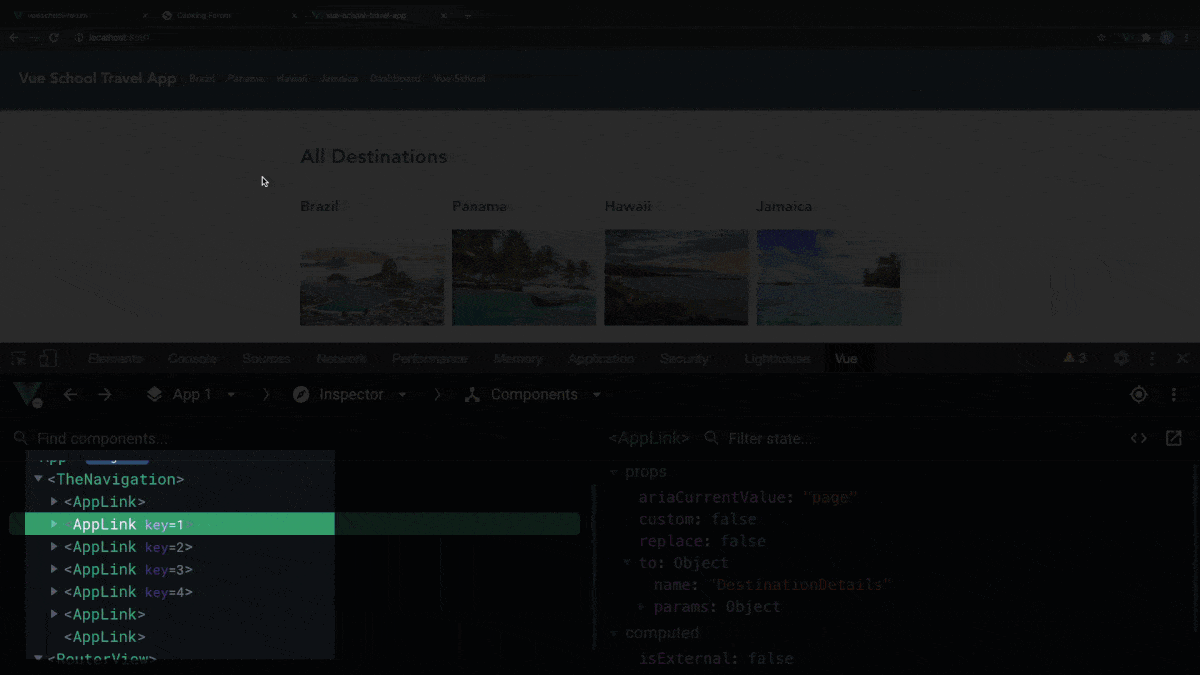Click the warnings counter showing 3
This screenshot has height=675, width=1200.
(x=1075, y=357)
